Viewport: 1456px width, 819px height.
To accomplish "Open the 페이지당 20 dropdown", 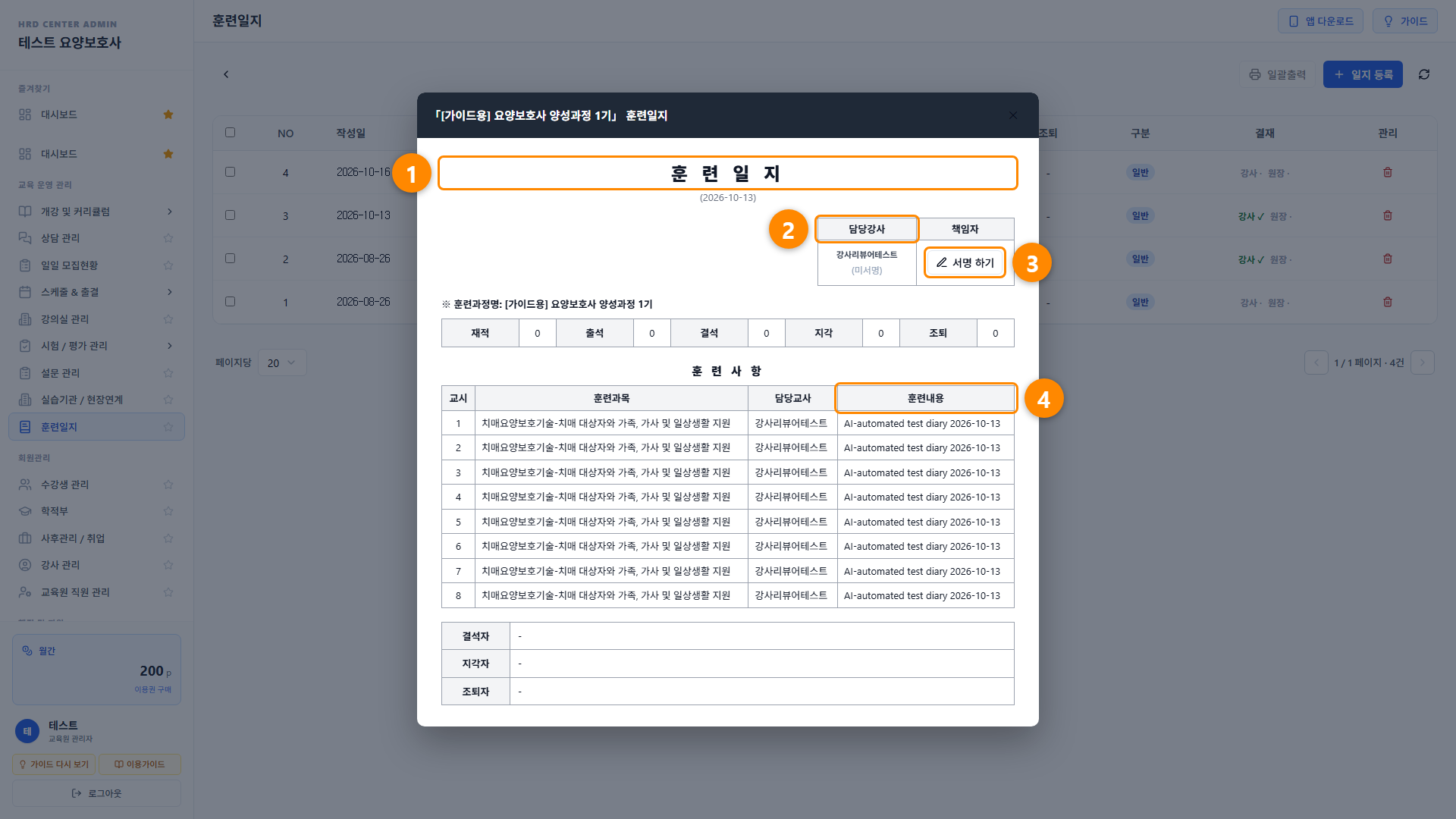I will 282,363.
